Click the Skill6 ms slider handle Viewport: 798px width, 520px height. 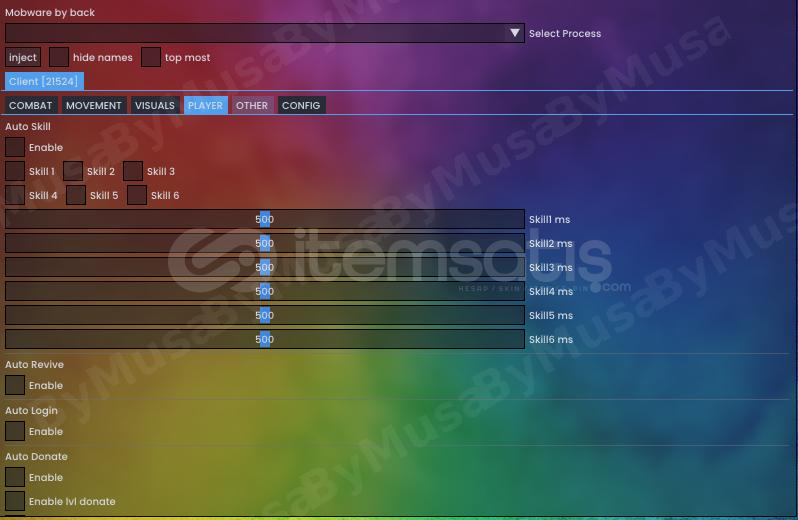[265, 339]
